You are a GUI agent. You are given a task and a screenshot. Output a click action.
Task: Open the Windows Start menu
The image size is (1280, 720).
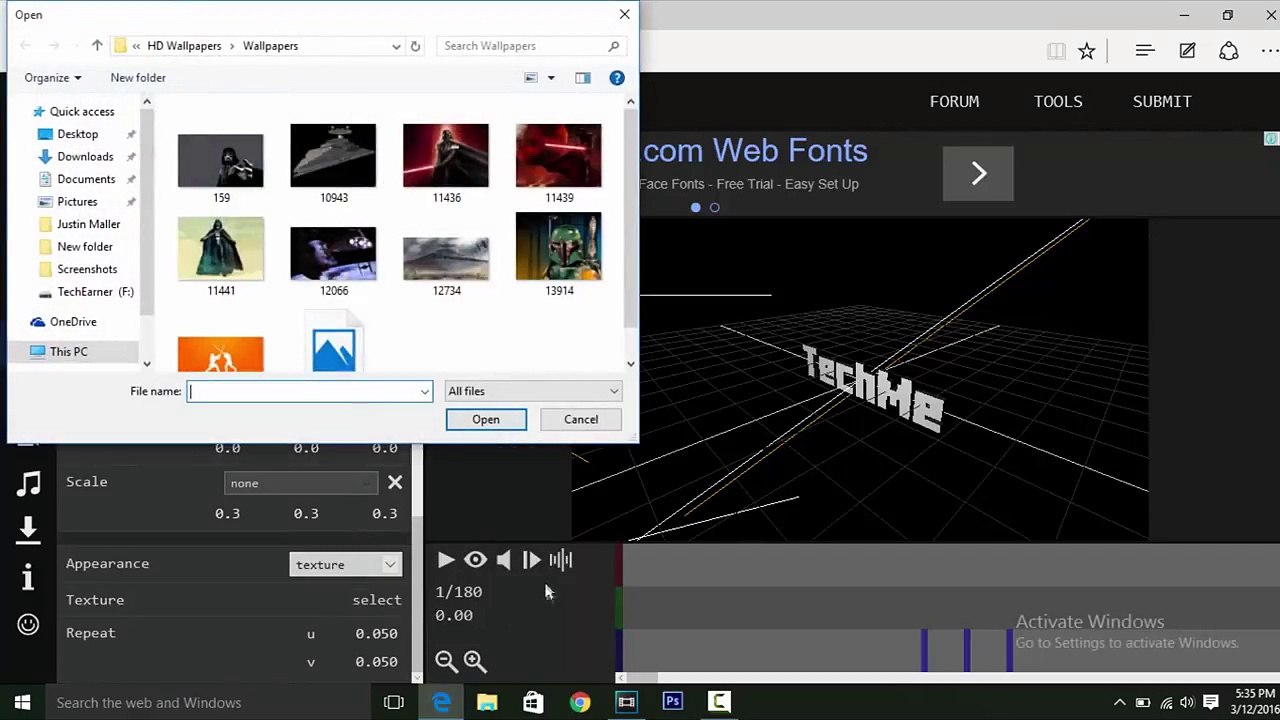coord(22,702)
